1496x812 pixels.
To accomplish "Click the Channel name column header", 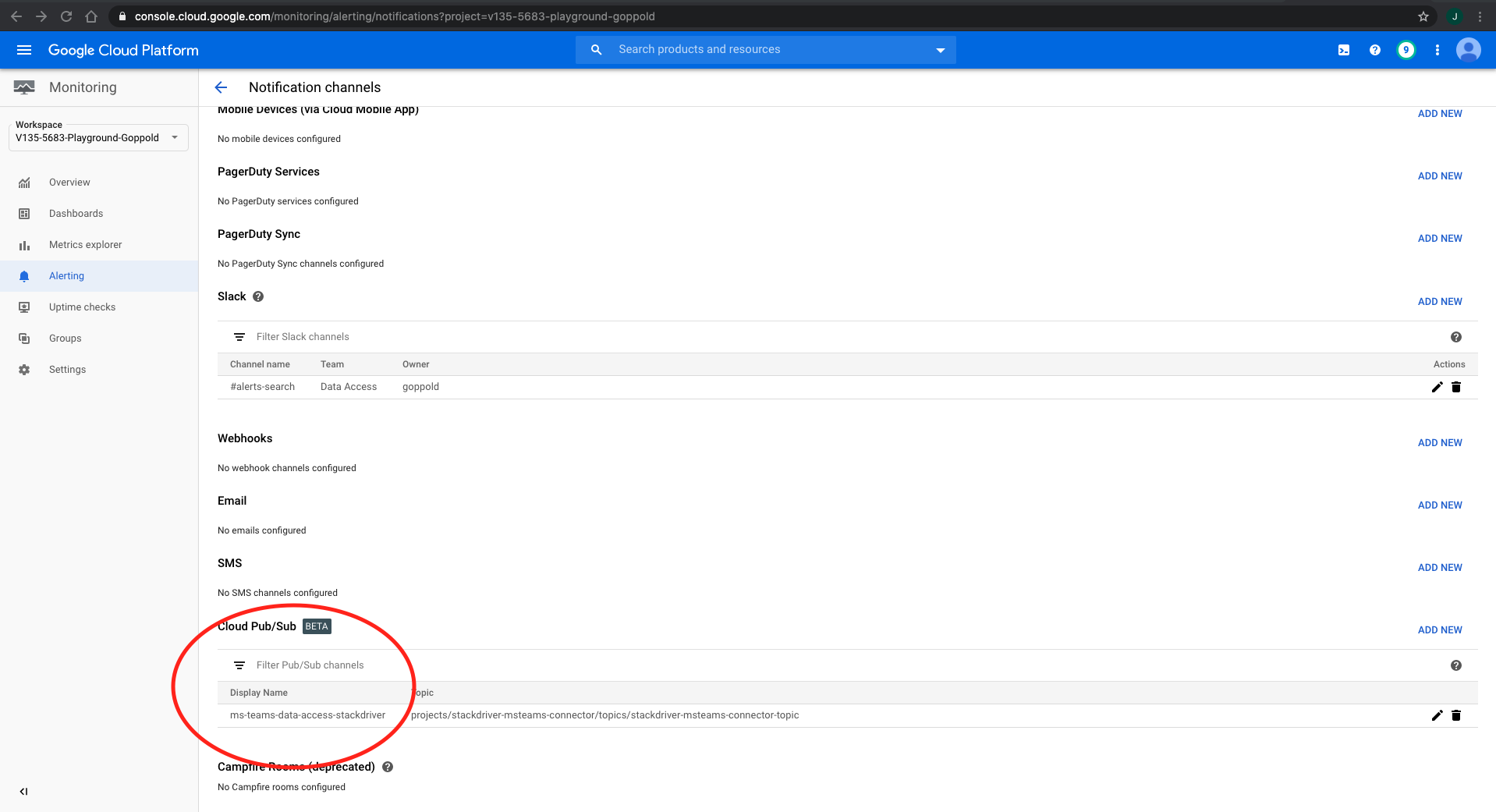I will 260,364.
